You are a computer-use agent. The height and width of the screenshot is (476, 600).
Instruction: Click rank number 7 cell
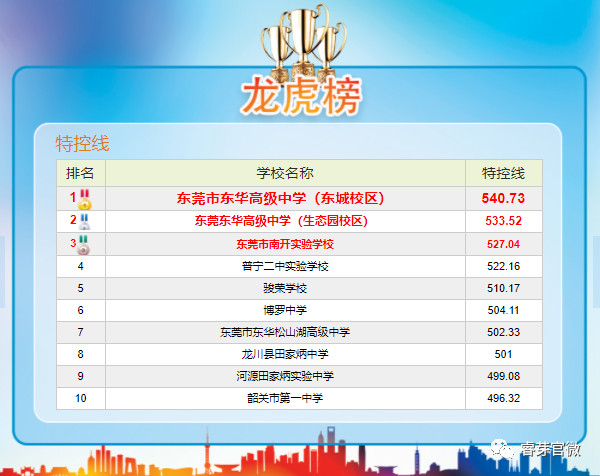[x=81, y=333]
